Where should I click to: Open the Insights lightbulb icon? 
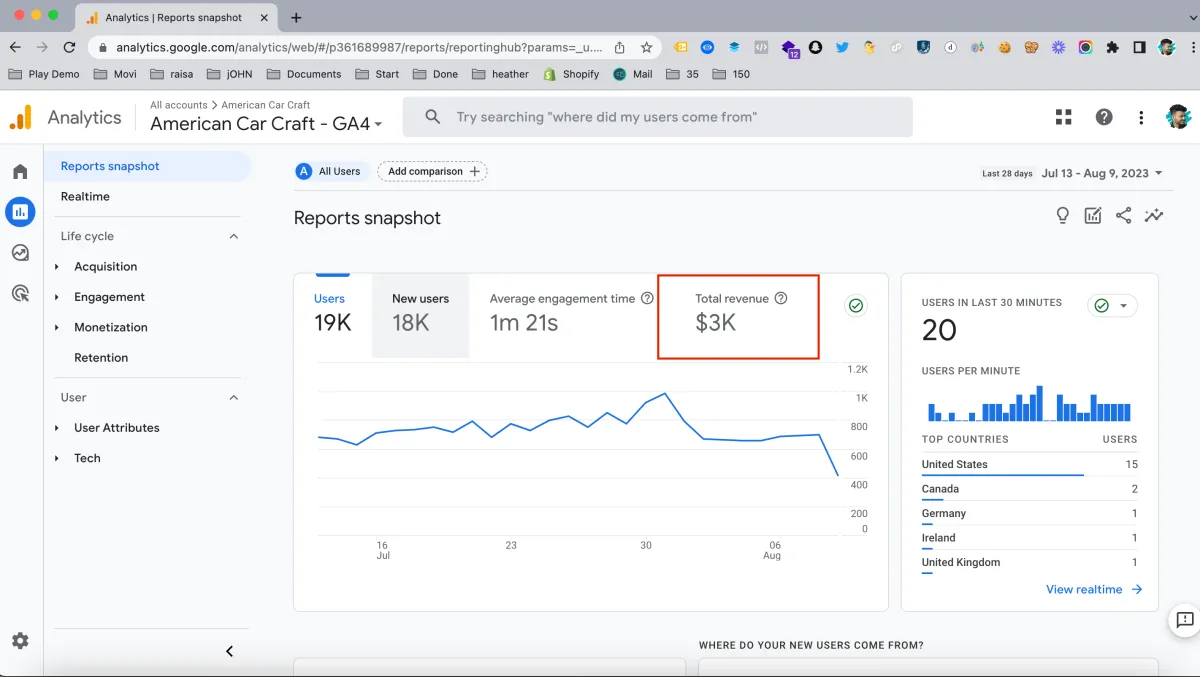(x=1063, y=216)
